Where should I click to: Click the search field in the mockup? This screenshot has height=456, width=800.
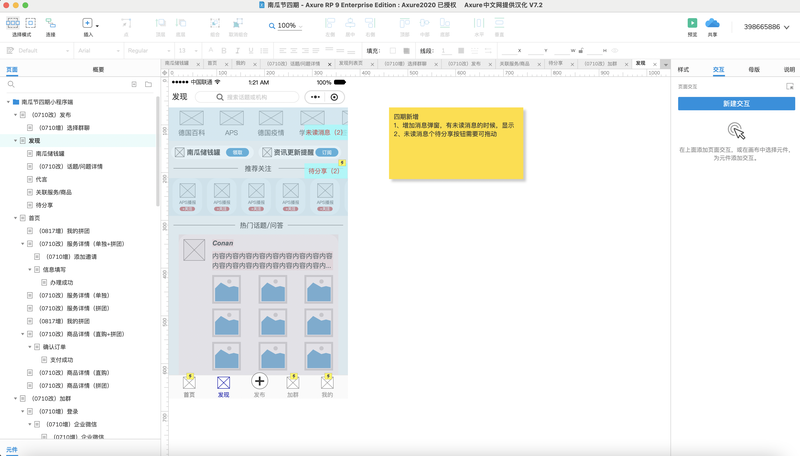[247, 97]
